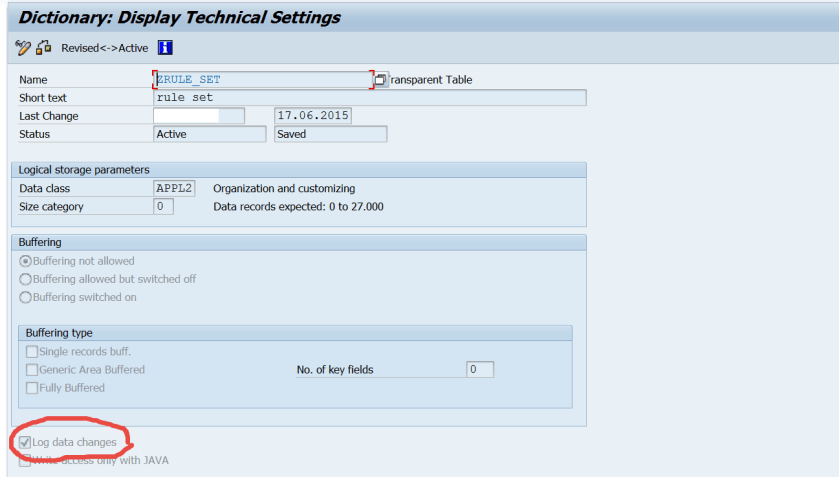Select the Buffering switched on radio button
This screenshot has height=477, width=839.
tap(26, 297)
